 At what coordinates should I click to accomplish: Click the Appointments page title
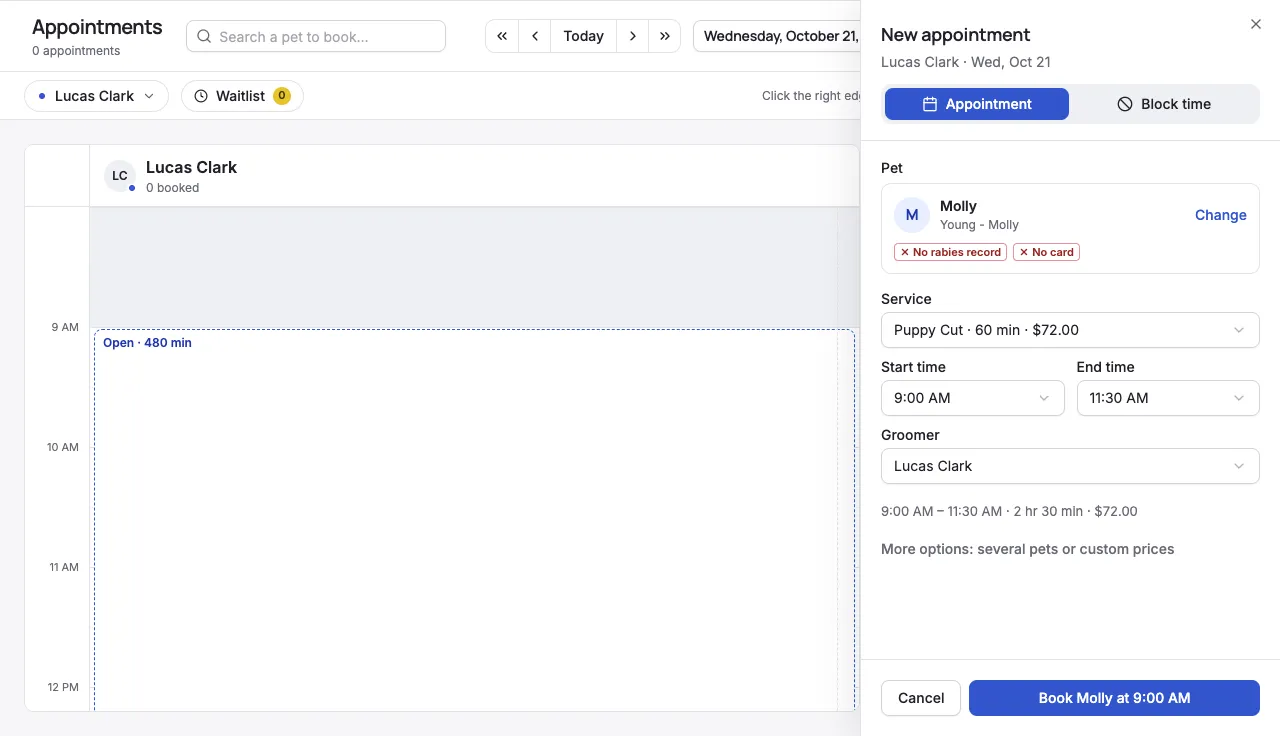pyautogui.click(x=97, y=27)
